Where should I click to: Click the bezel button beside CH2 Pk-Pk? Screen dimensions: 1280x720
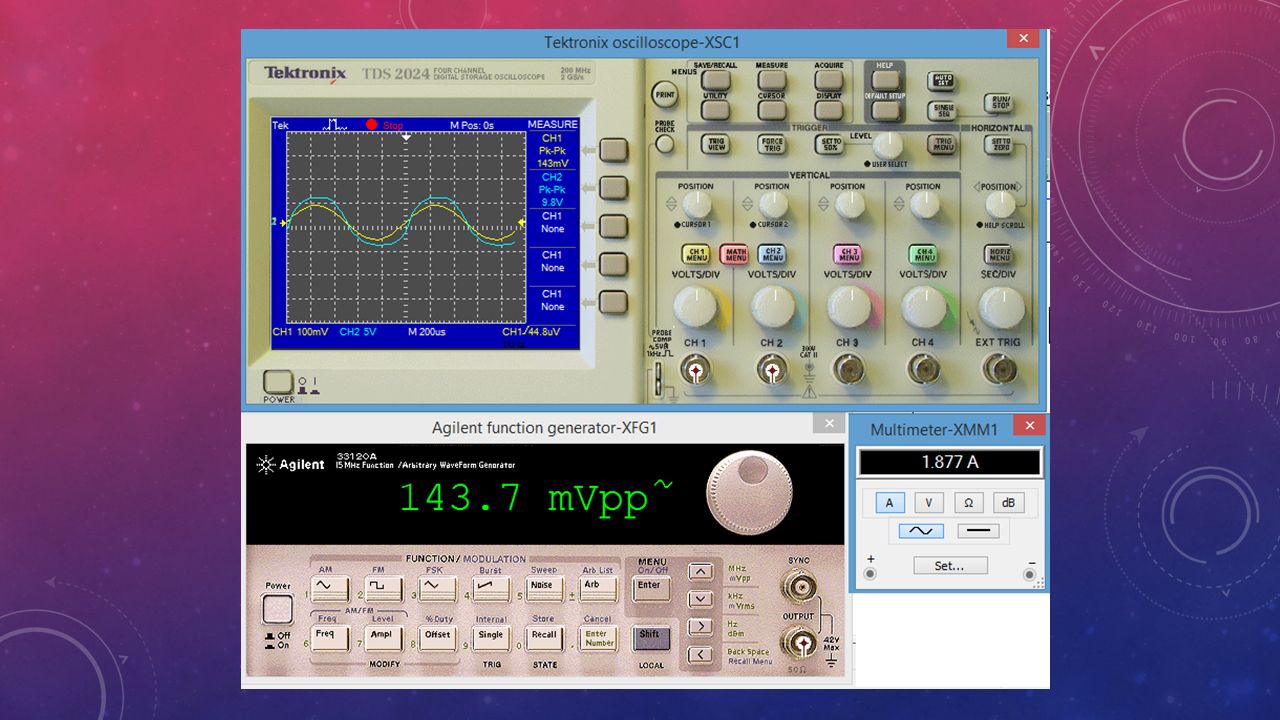click(613, 188)
